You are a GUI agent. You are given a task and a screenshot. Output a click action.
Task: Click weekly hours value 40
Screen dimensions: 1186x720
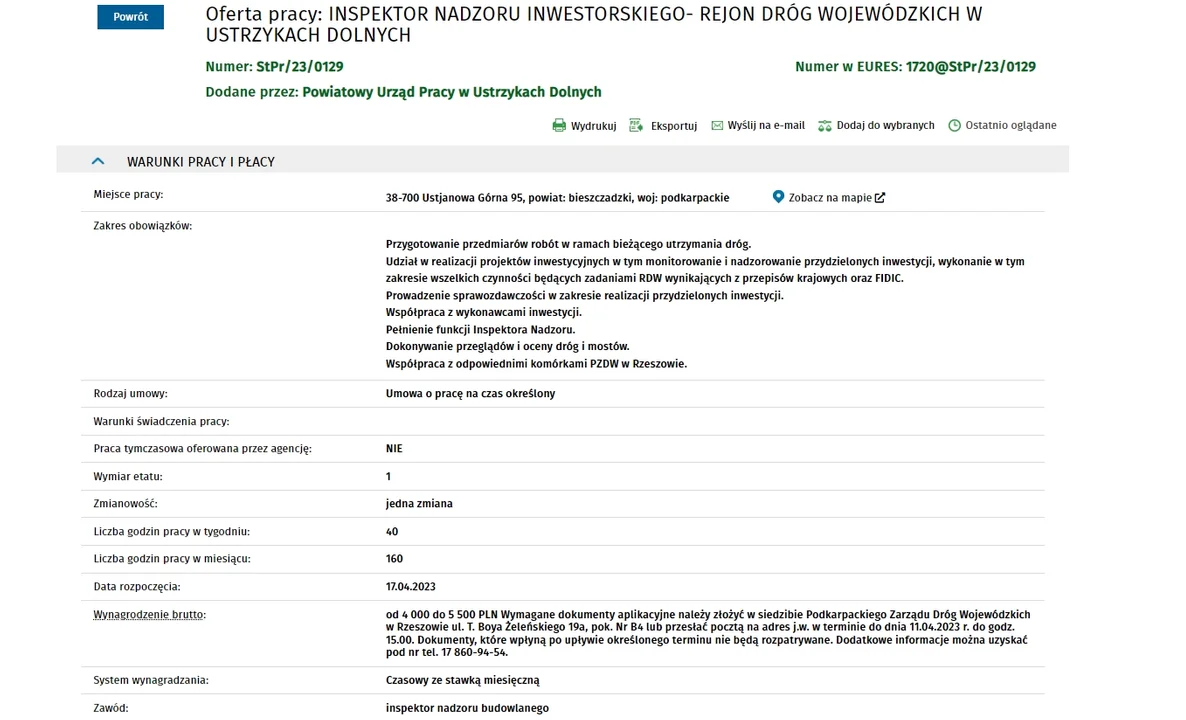(392, 532)
